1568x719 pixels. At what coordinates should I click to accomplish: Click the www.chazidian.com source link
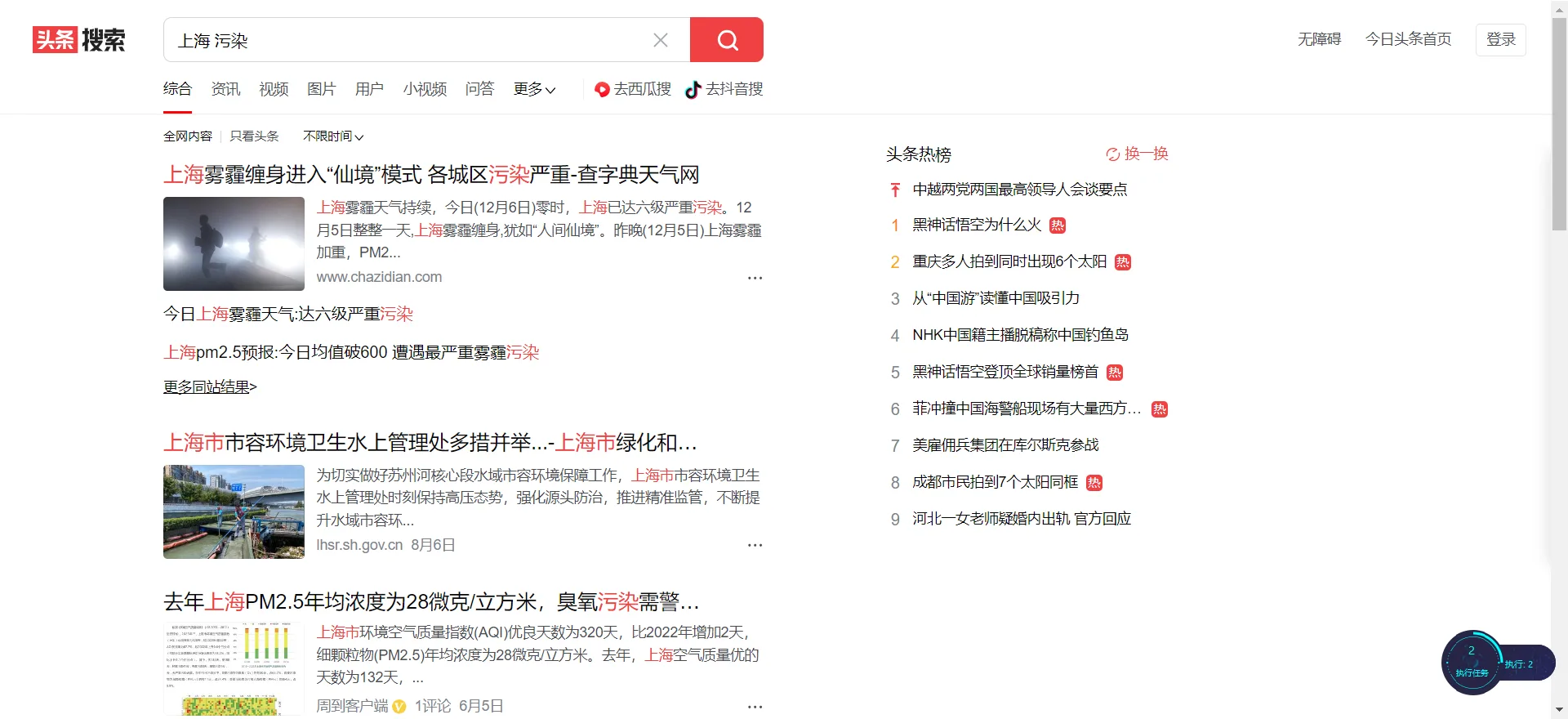pos(379,277)
